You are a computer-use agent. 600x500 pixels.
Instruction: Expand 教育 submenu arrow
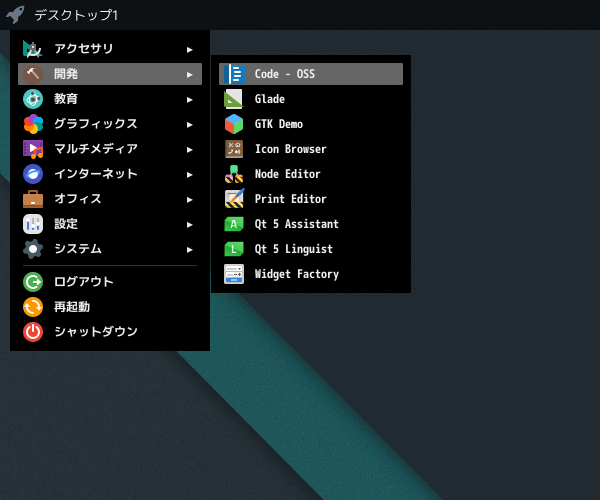(x=189, y=100)
